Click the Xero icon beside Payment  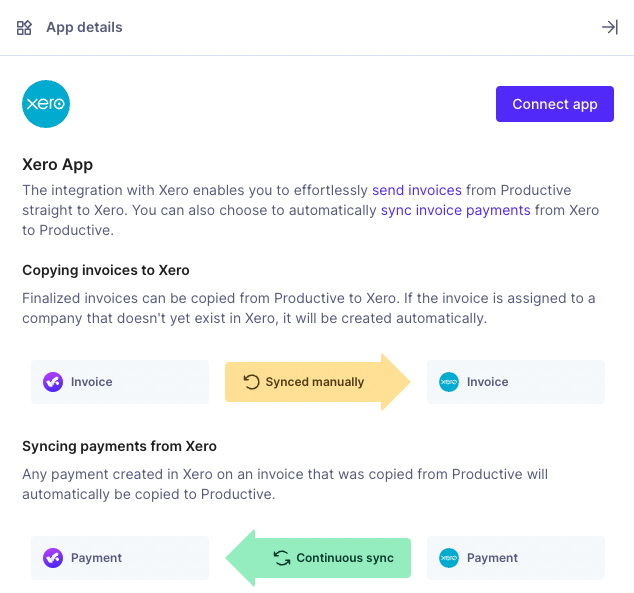click(x=449, y=558)
